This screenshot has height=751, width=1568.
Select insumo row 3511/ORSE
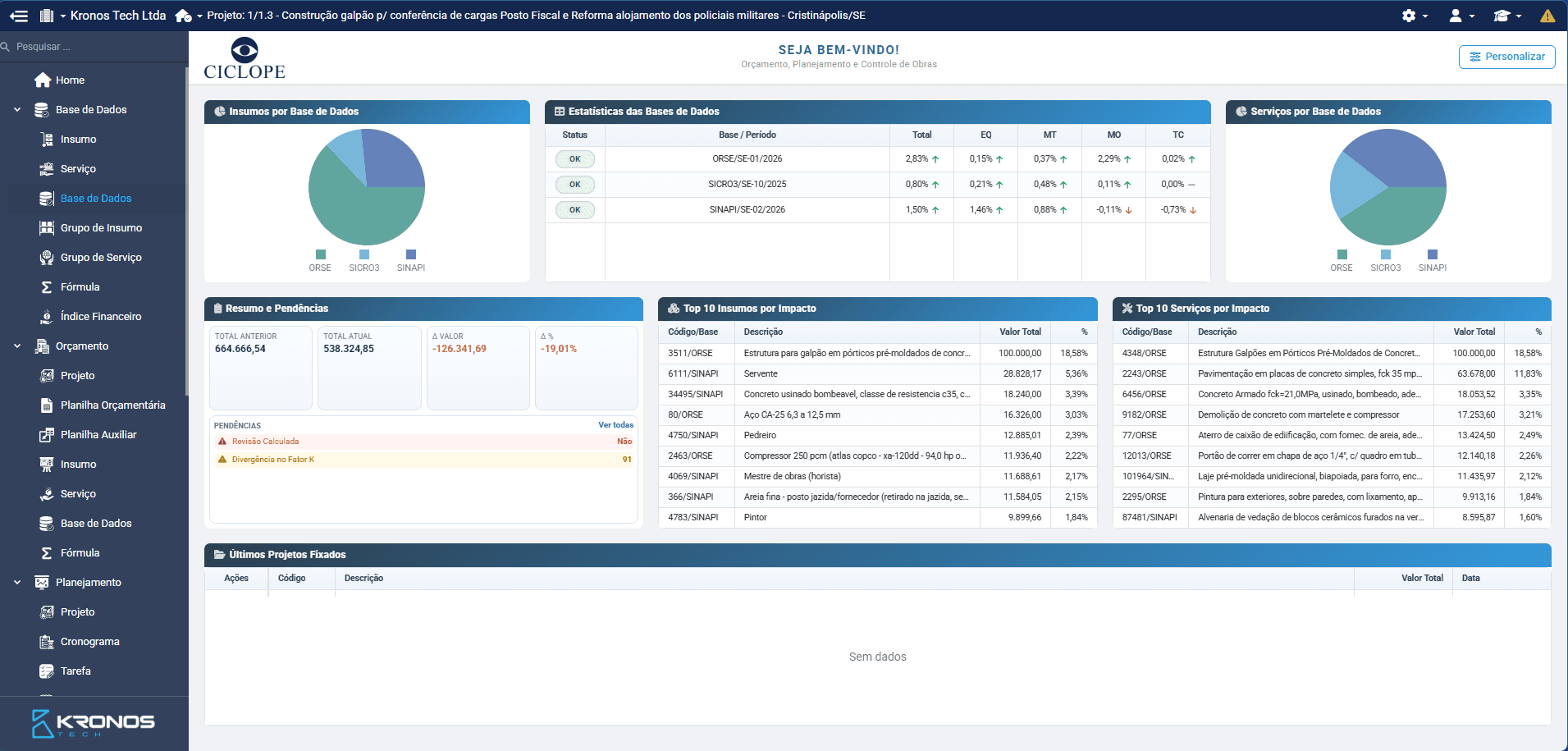[x=878, y=353]
